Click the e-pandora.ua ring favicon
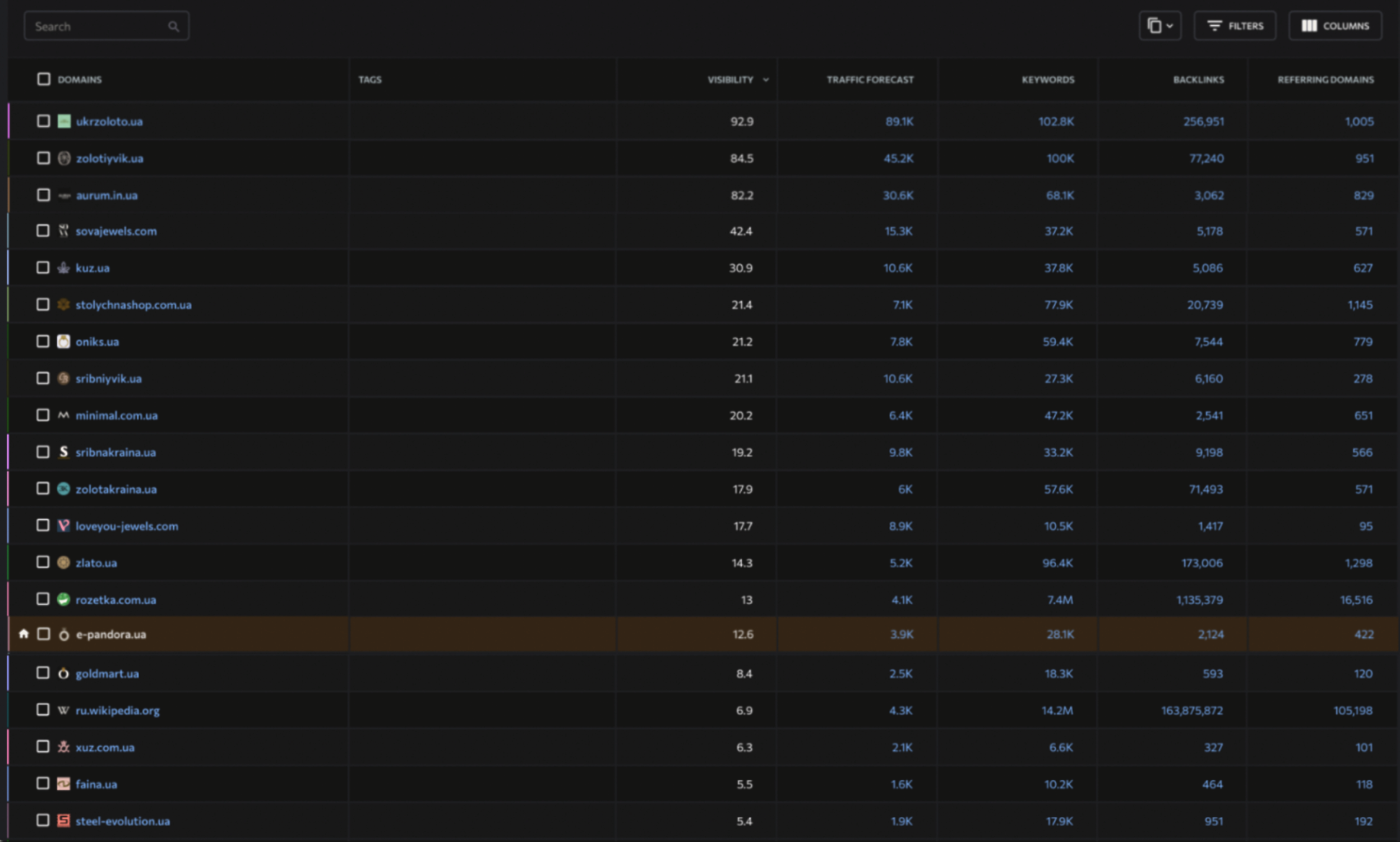The image size is (1400, 842). pyautogui.click(x=63, y=634)
